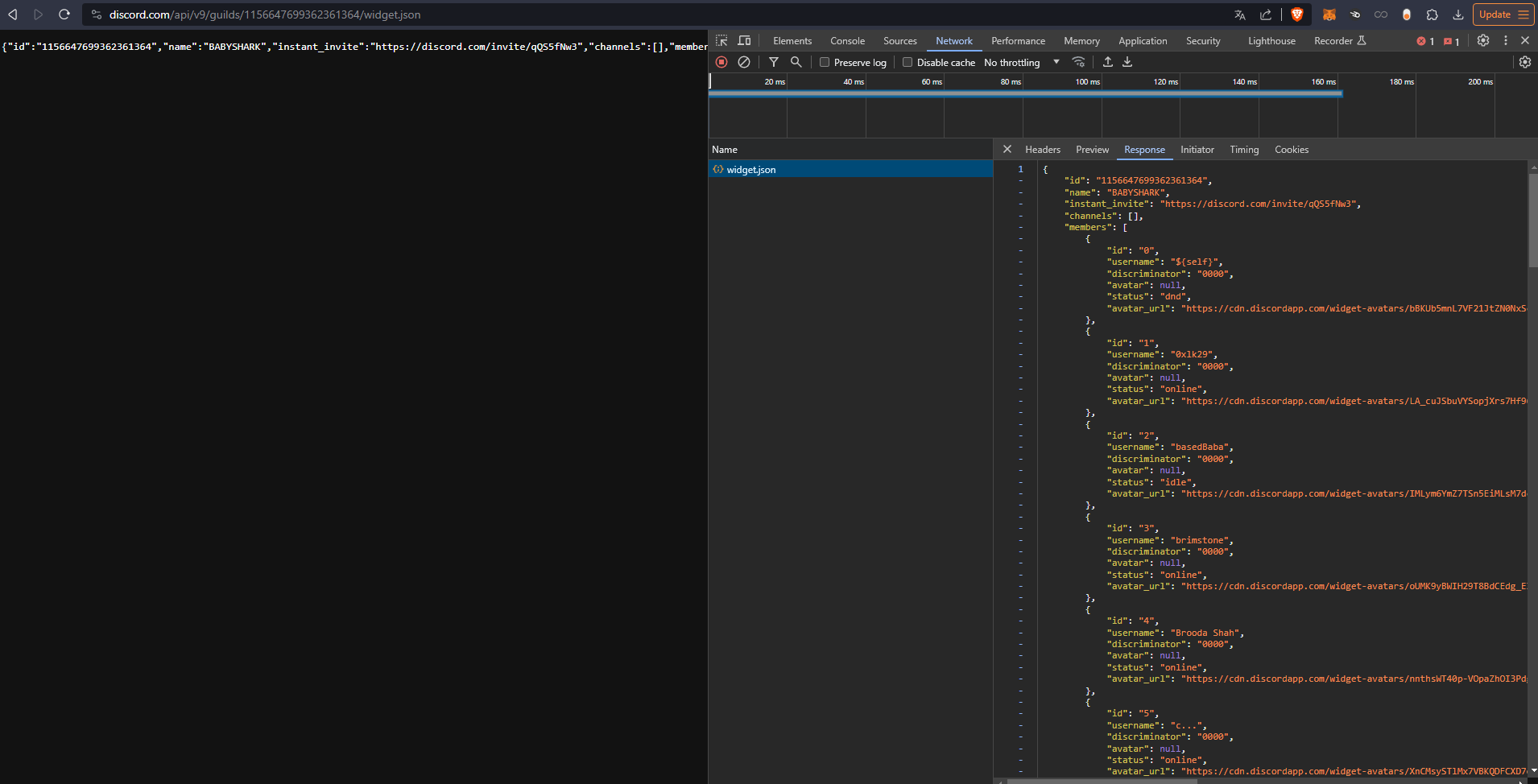The width and height of the screenshot is (1538, 784).
Task: Select the widget.json request row
Action: coord(850,169)
